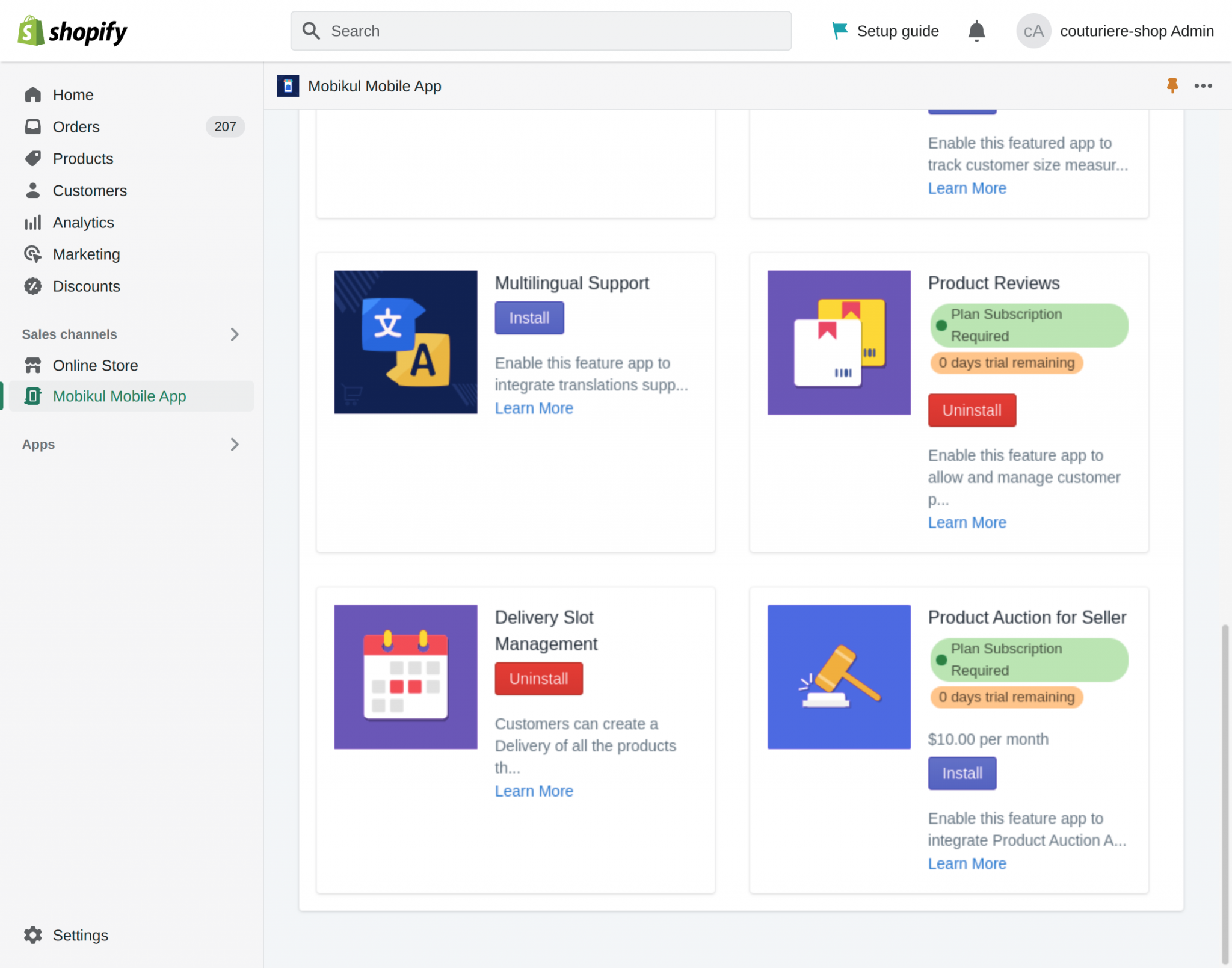Click the Analytics bar chart icon

(33, 222)
